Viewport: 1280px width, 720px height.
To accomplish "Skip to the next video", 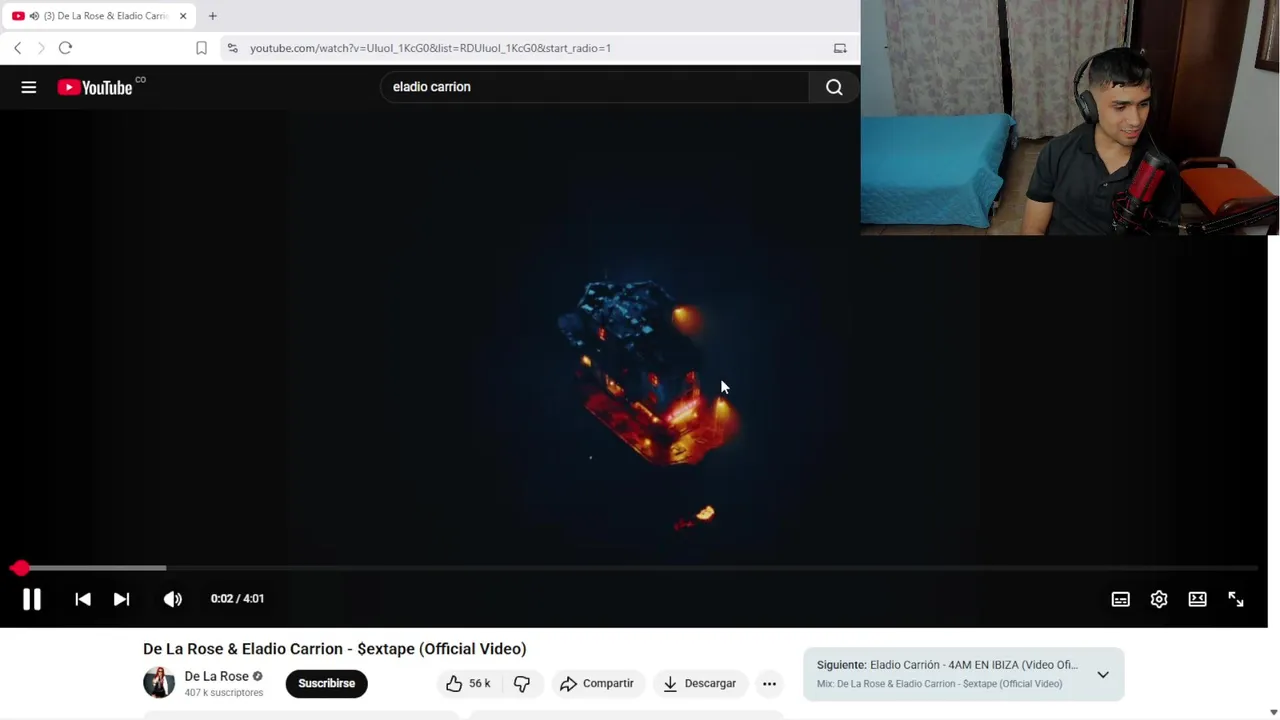I will click(x=121, y=599).
